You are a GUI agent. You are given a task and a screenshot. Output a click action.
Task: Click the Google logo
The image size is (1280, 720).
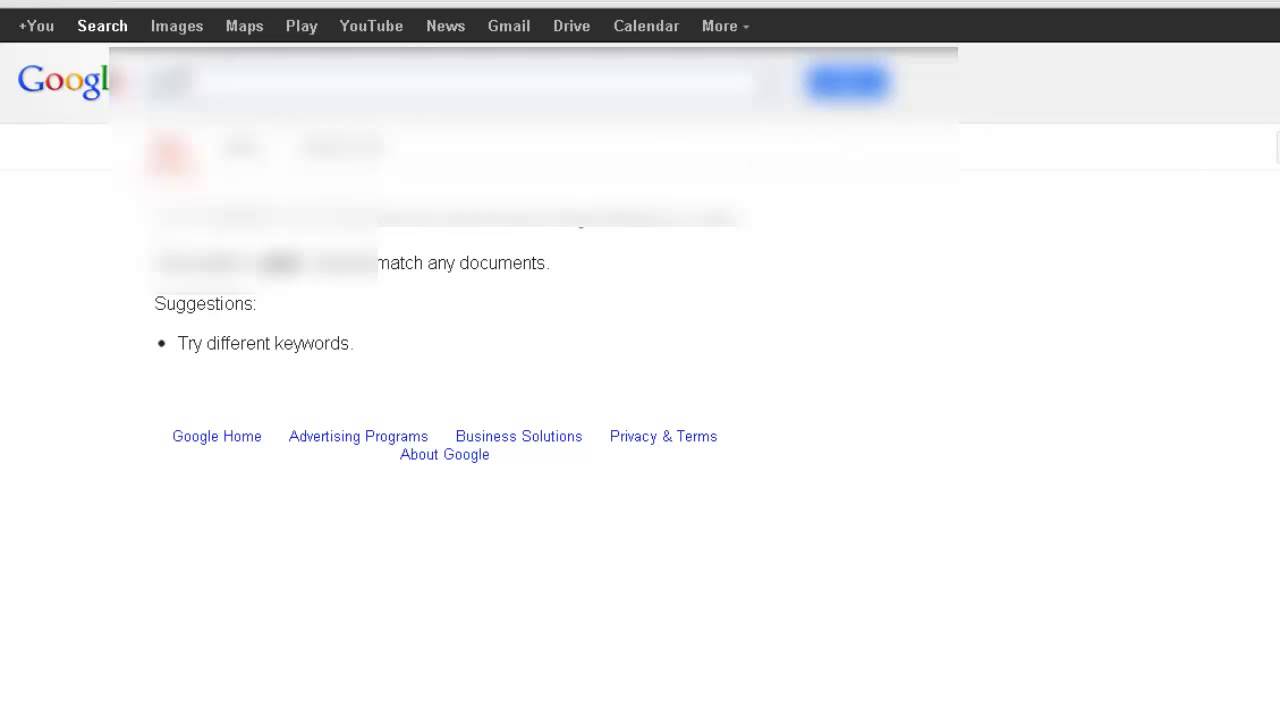pyautogui.click(x=63, y=81)
